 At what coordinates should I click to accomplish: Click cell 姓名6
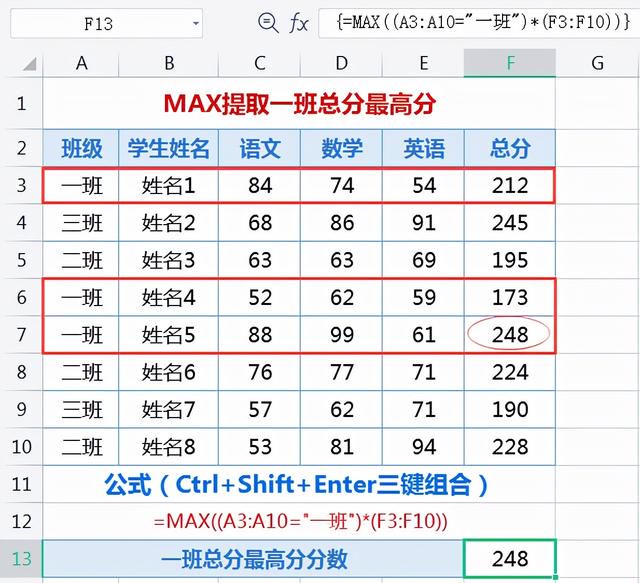169,372
